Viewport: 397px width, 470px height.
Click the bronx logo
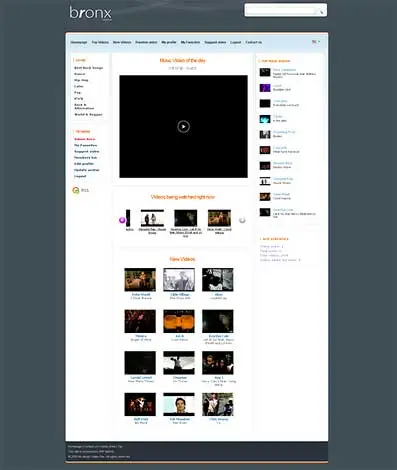pyautogui.click(x=90, y=13)
